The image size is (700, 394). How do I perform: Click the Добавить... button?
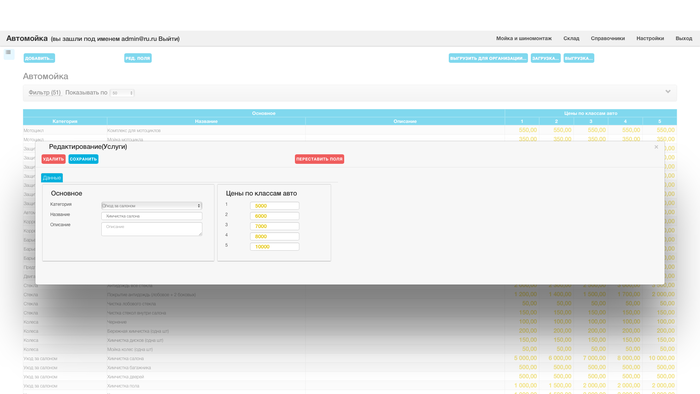[x=39, y=58]
